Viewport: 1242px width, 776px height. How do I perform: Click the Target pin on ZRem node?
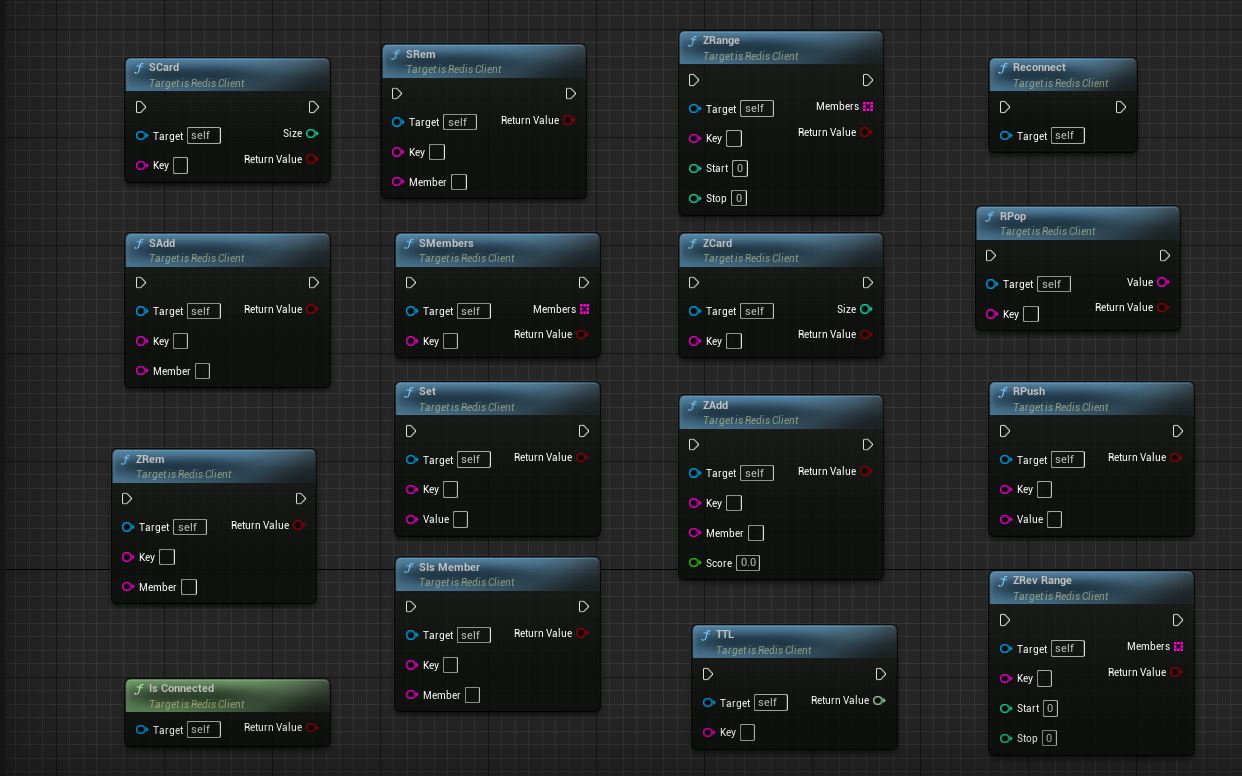click(128, 527)
